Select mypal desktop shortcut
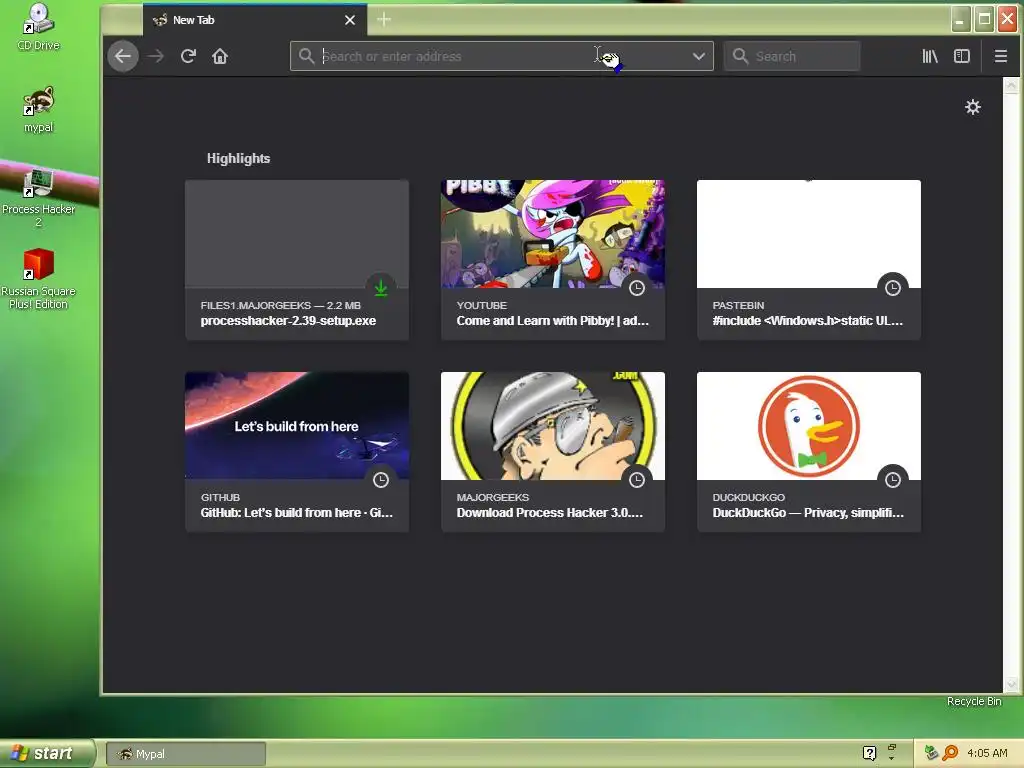 pos(39,109)
